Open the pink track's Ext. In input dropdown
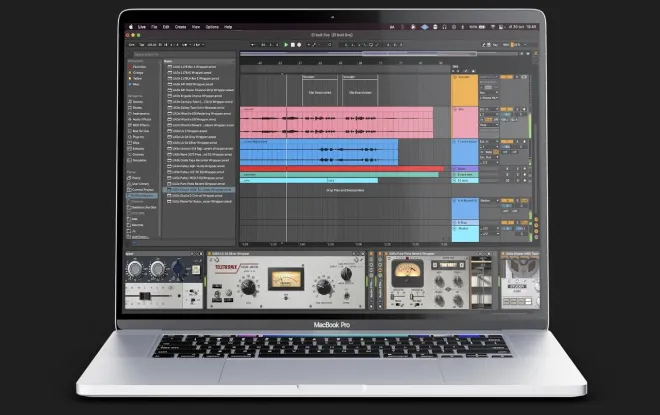 pyautogui.click(x=489, y=109)
